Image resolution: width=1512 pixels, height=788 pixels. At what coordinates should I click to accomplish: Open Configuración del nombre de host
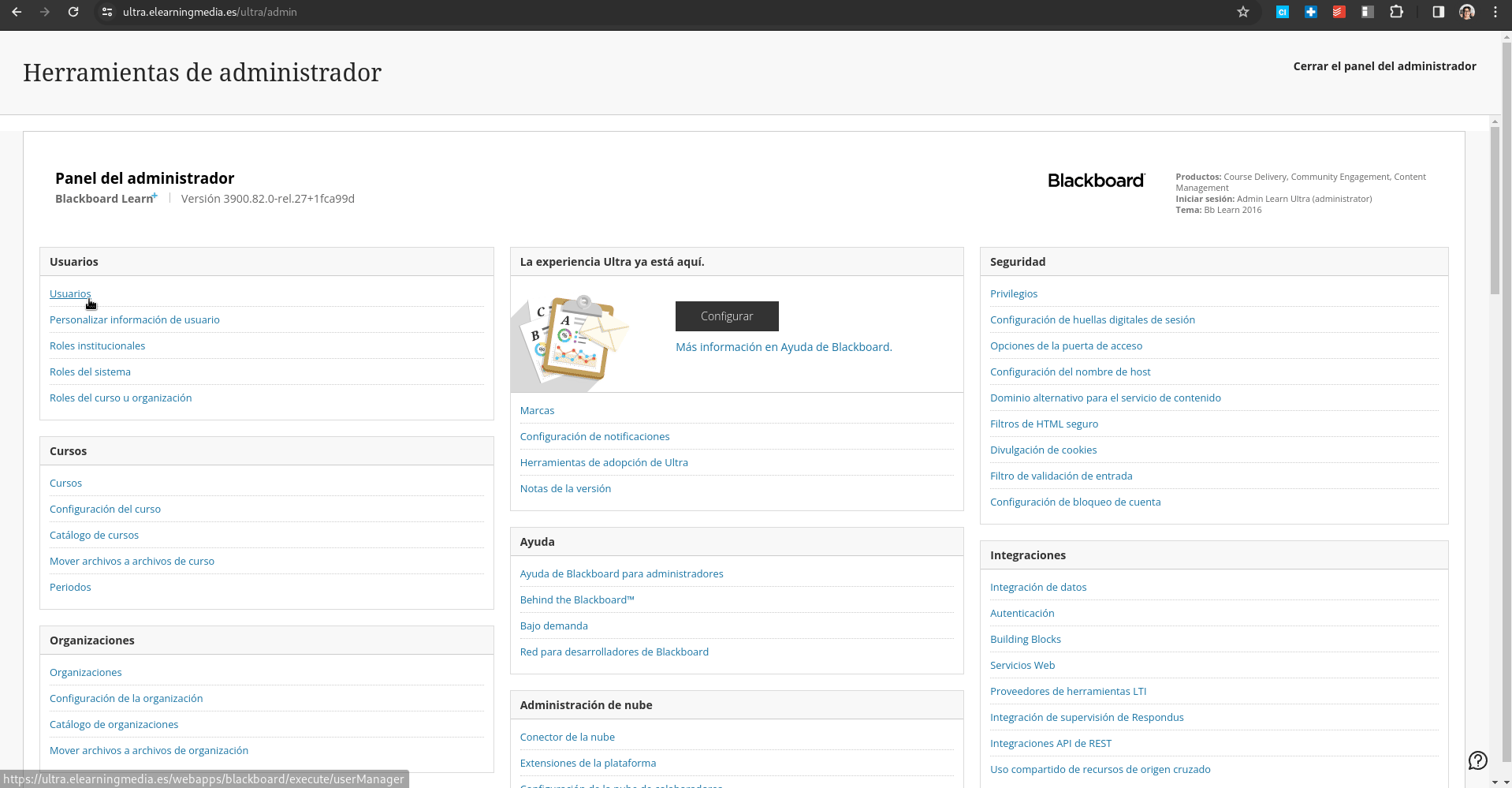[x=1071, y=372]
